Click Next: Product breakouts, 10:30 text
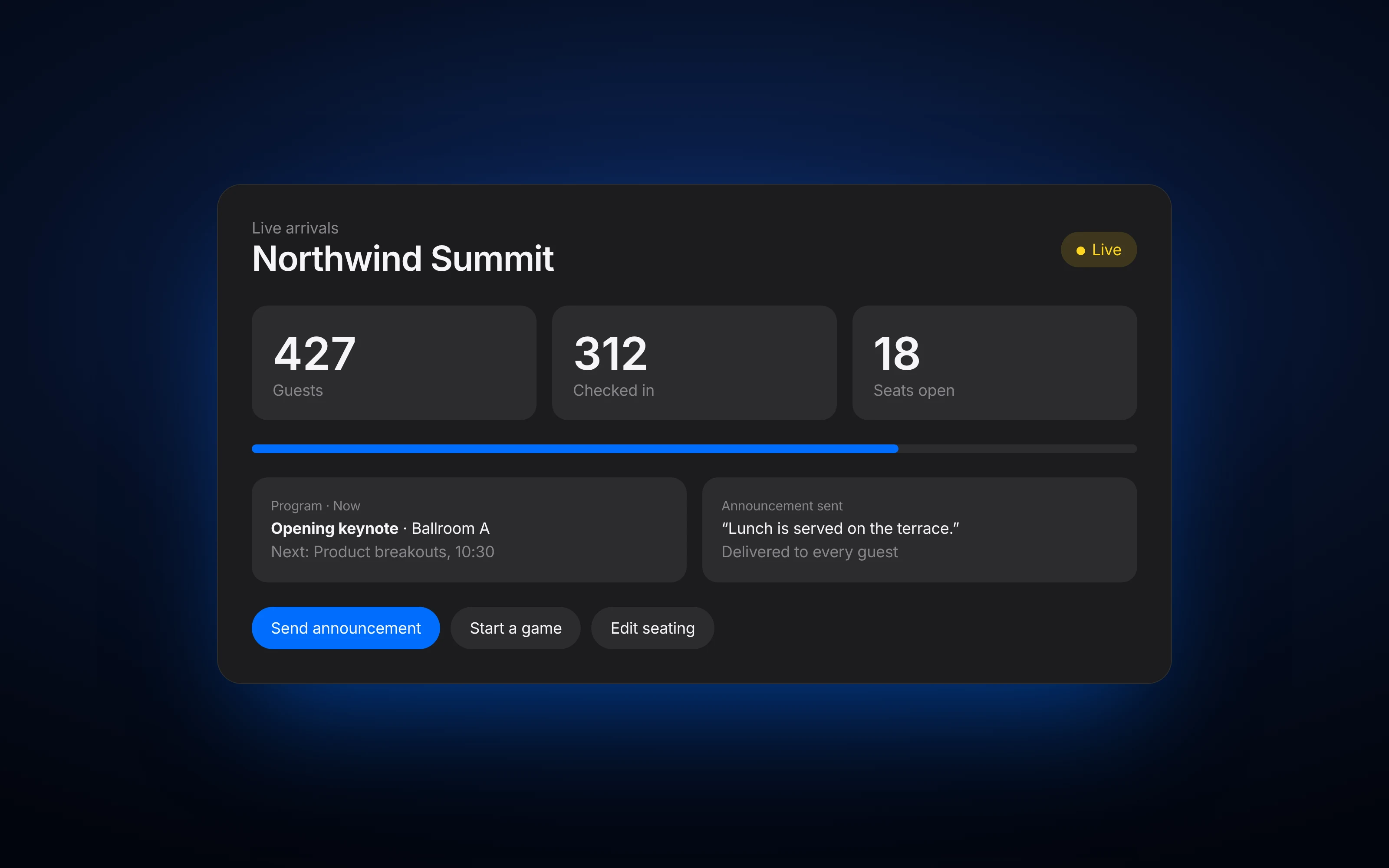Screen dimensions: 1389x868 pos(382,552)
